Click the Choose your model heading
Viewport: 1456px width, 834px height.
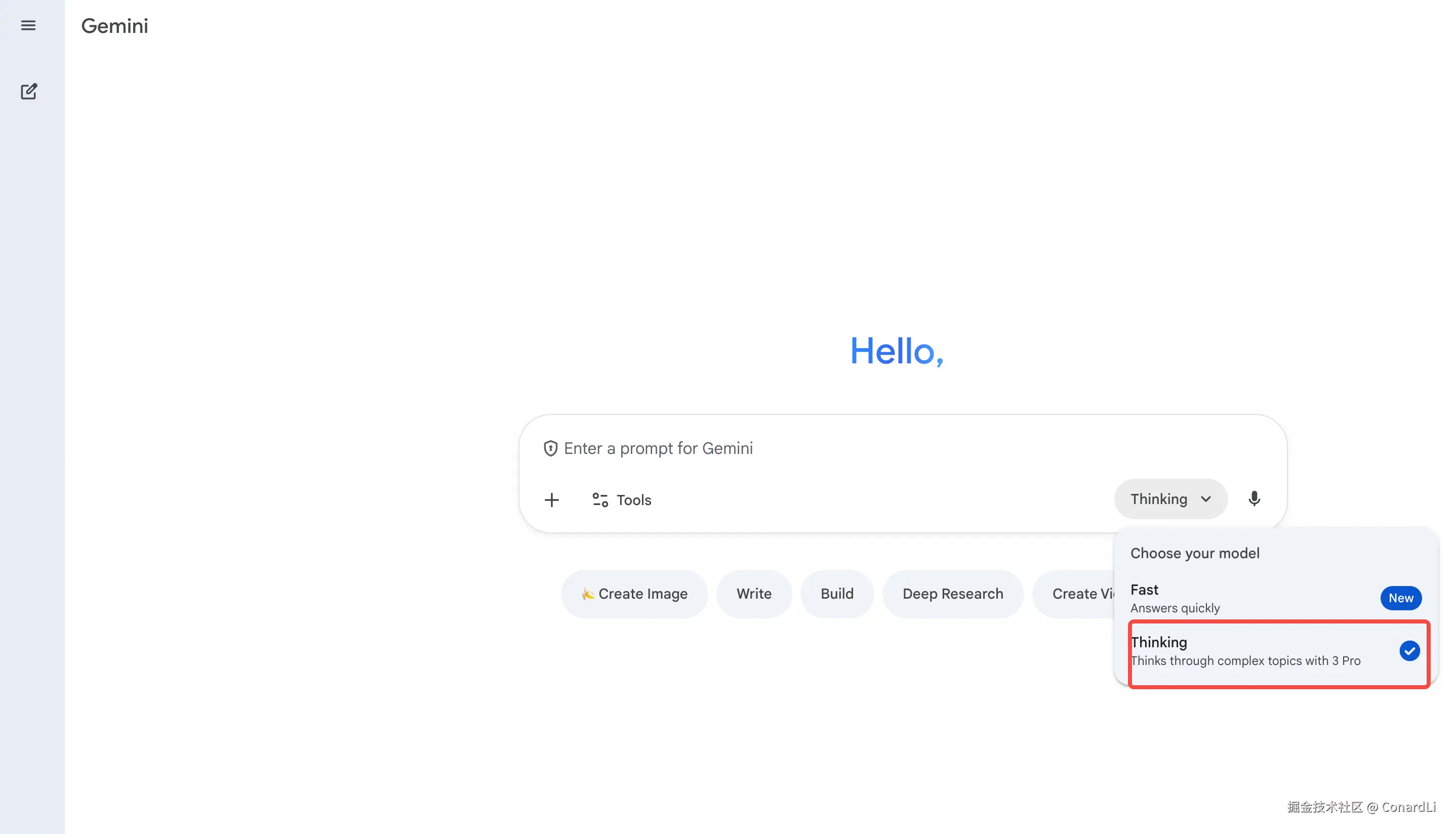(1195, 553)
